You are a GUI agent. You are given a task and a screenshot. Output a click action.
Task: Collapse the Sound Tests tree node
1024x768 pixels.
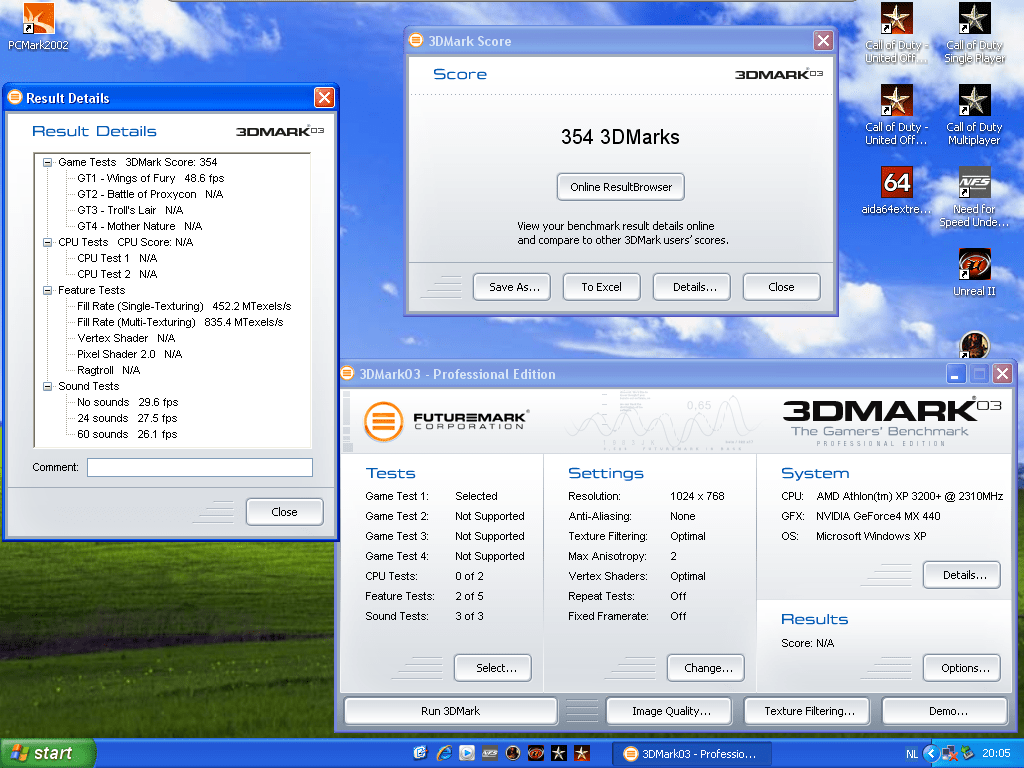pyautogui.click(x=47, y=386)
